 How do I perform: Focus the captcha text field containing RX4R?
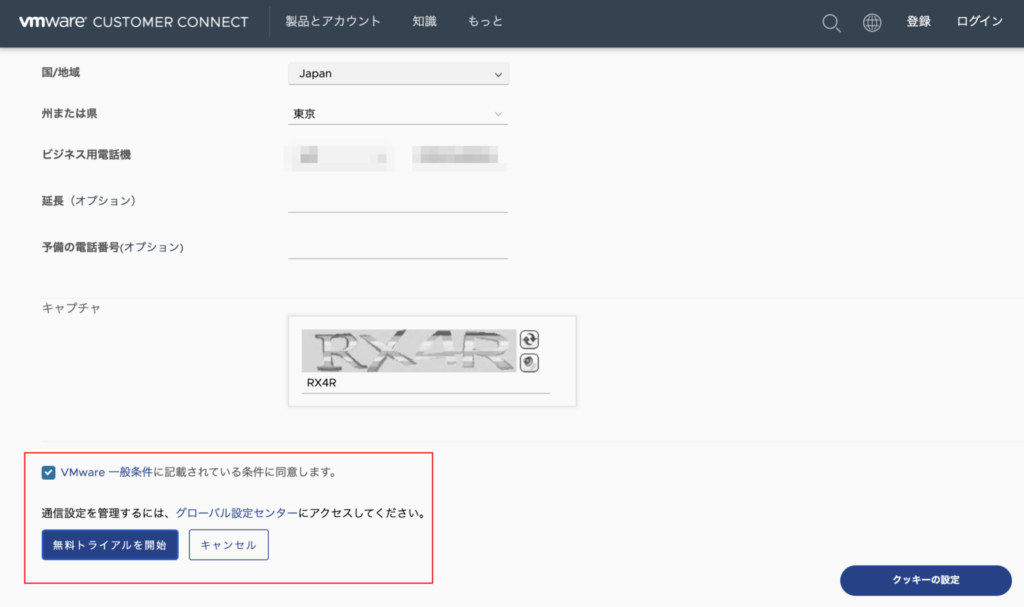tap(425, 383)
